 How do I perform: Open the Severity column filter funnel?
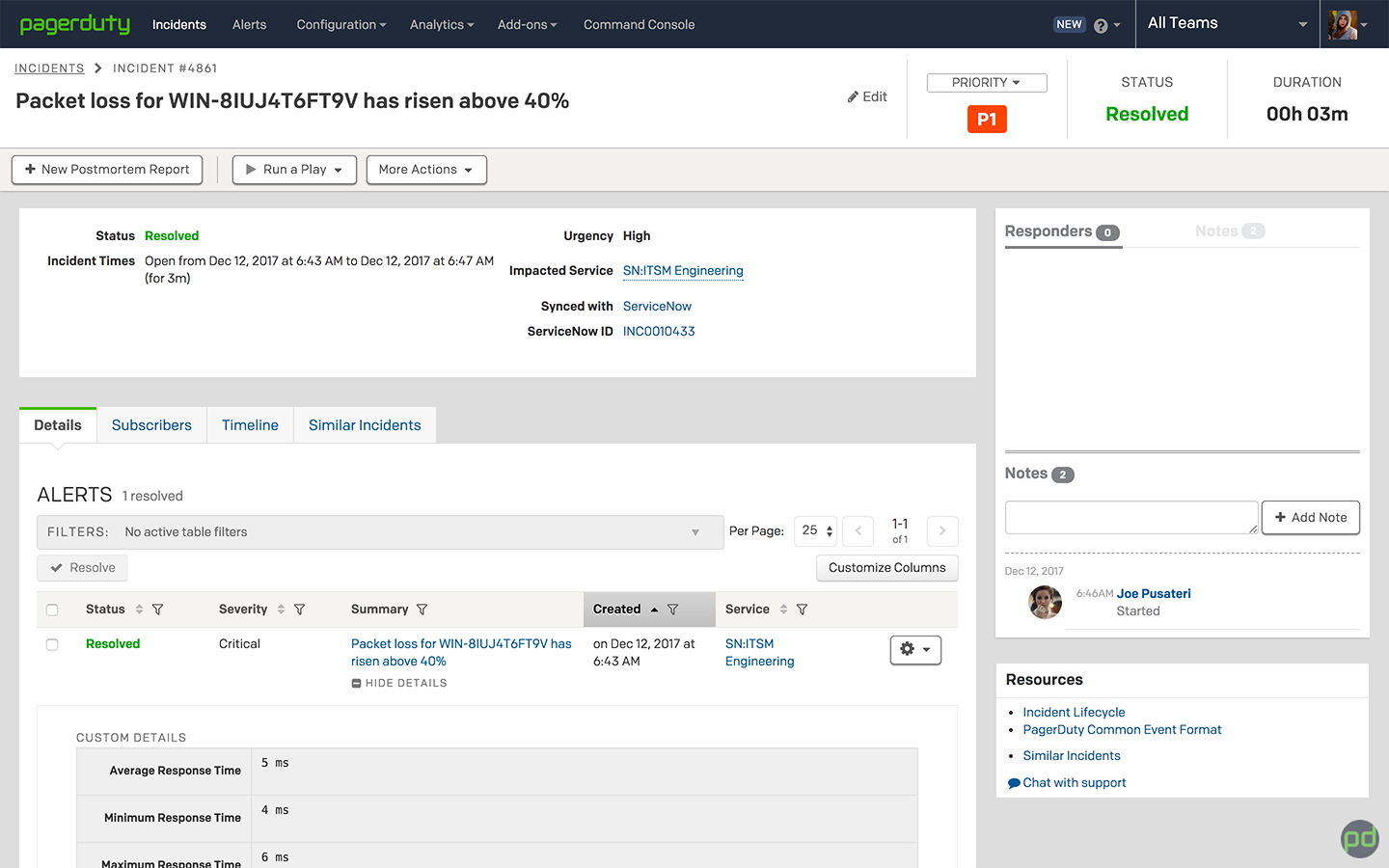pos(299,609)
